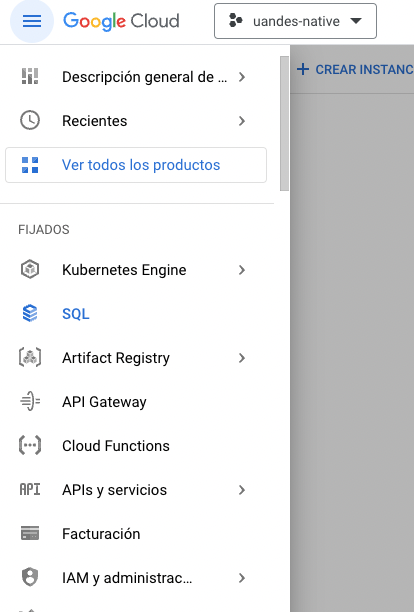Click the Kubernetes Engine hexagon icon
This screenshot has height=612, width=414.
(30, 269)
